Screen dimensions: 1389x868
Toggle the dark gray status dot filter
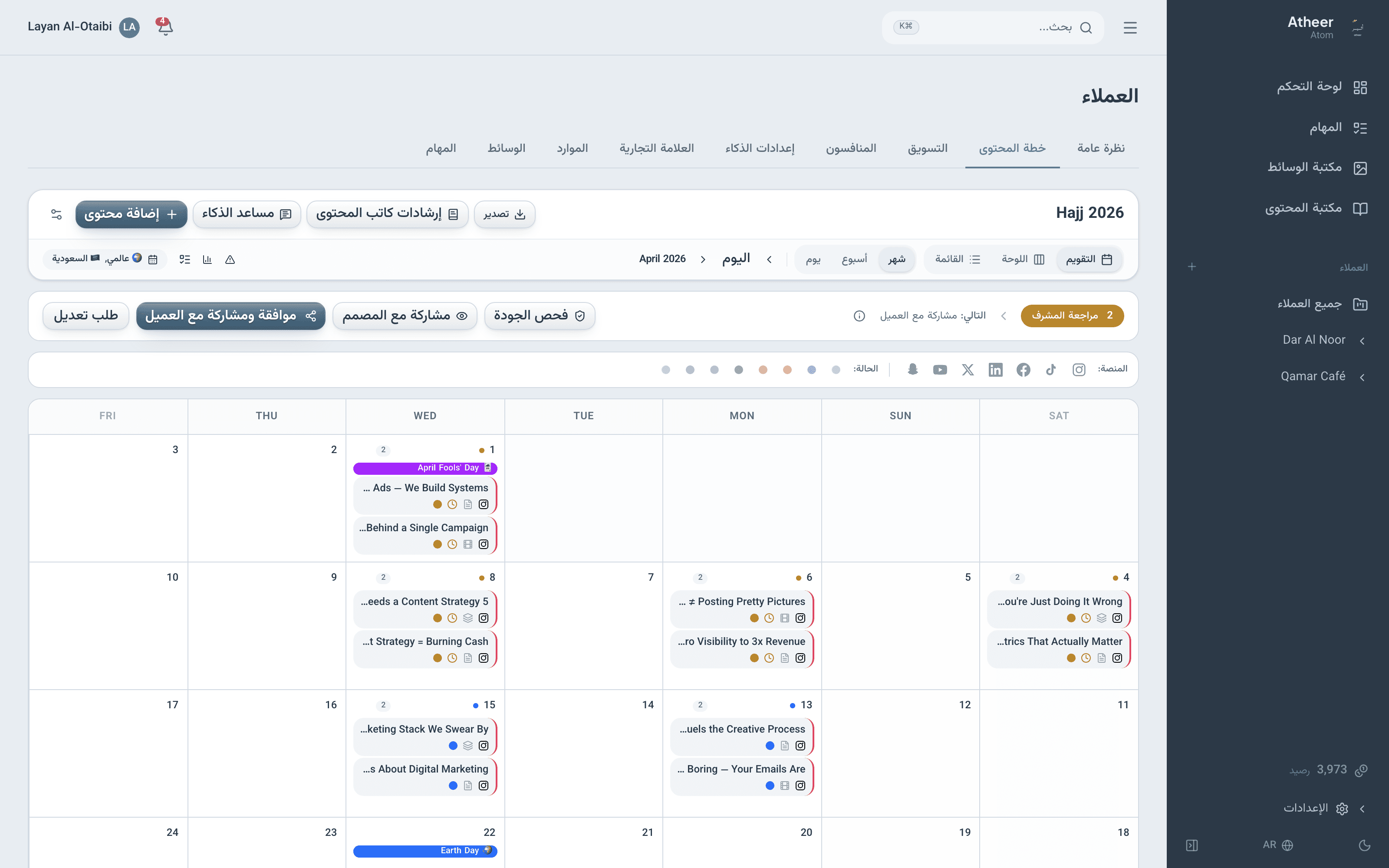point(738,370)
